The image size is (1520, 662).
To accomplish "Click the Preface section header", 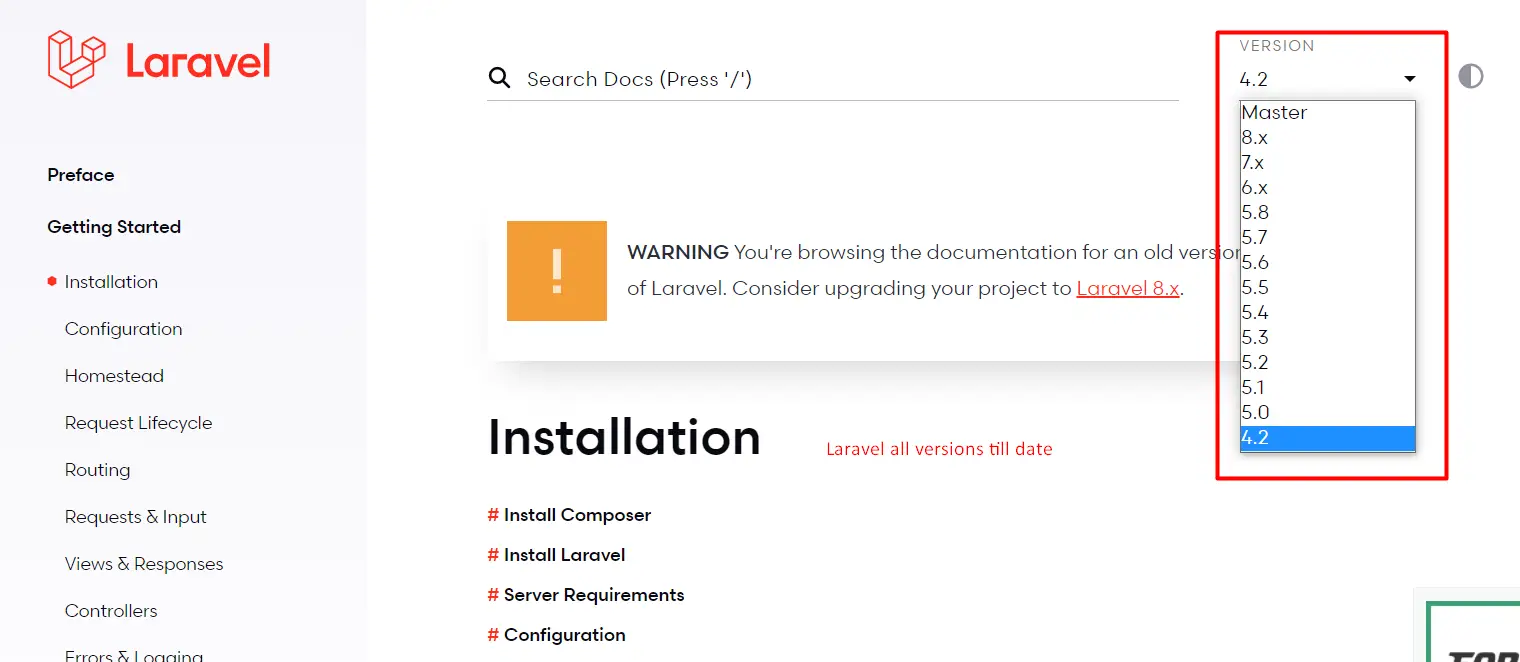I will [x=80, y=174].
